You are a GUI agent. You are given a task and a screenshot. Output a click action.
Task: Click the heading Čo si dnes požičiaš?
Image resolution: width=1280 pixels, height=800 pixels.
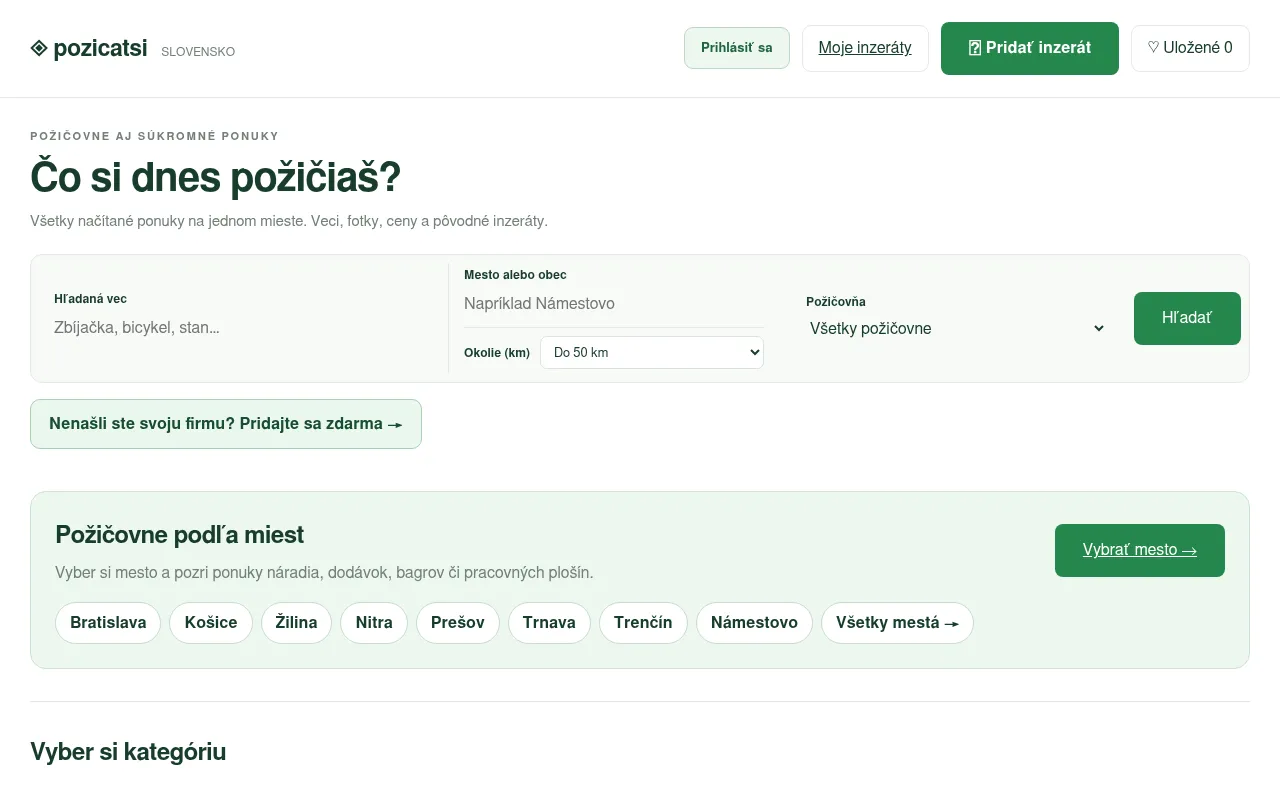(x=215, y=177)
